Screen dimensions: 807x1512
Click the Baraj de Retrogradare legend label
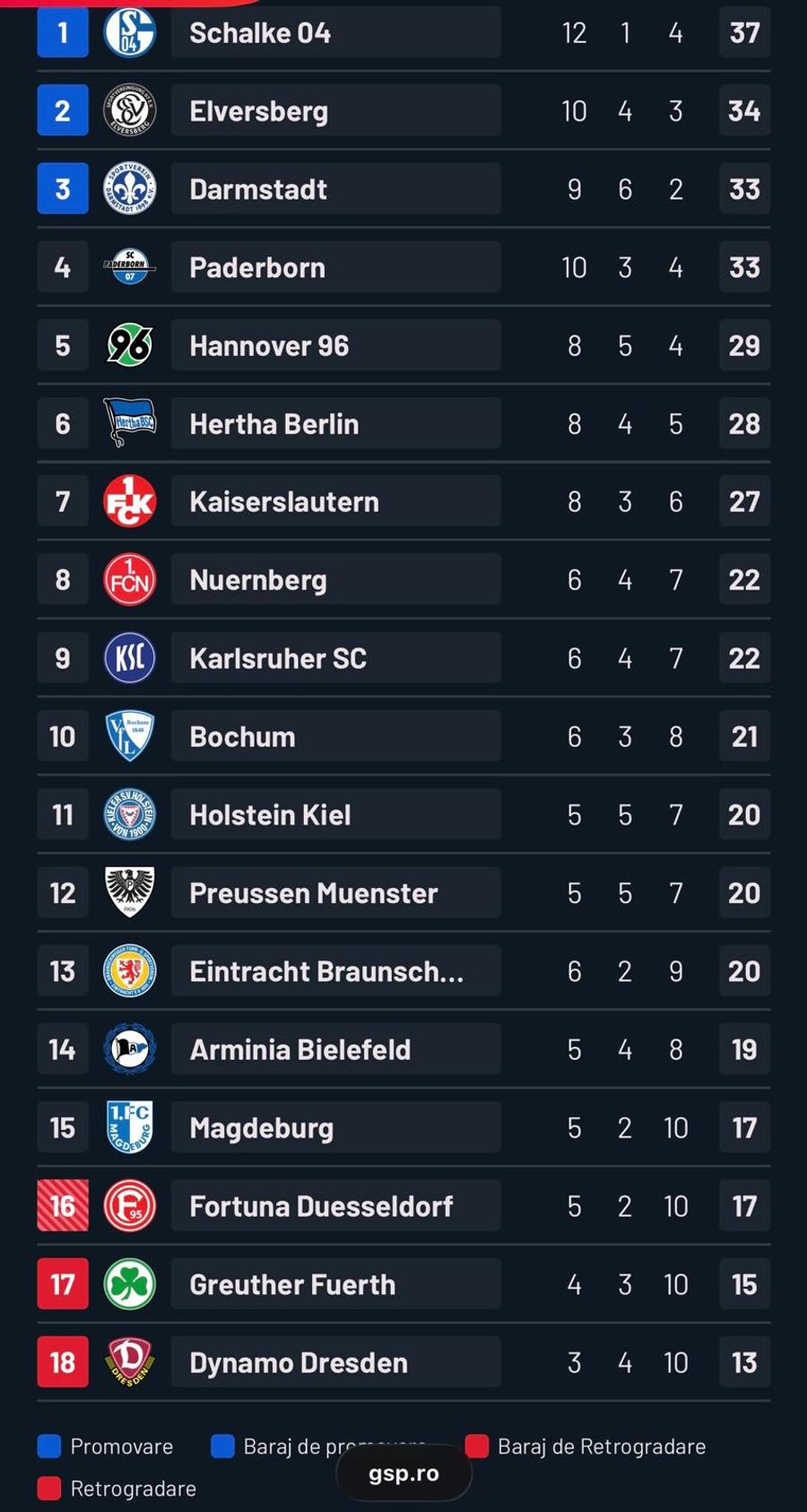point(602,1447)
